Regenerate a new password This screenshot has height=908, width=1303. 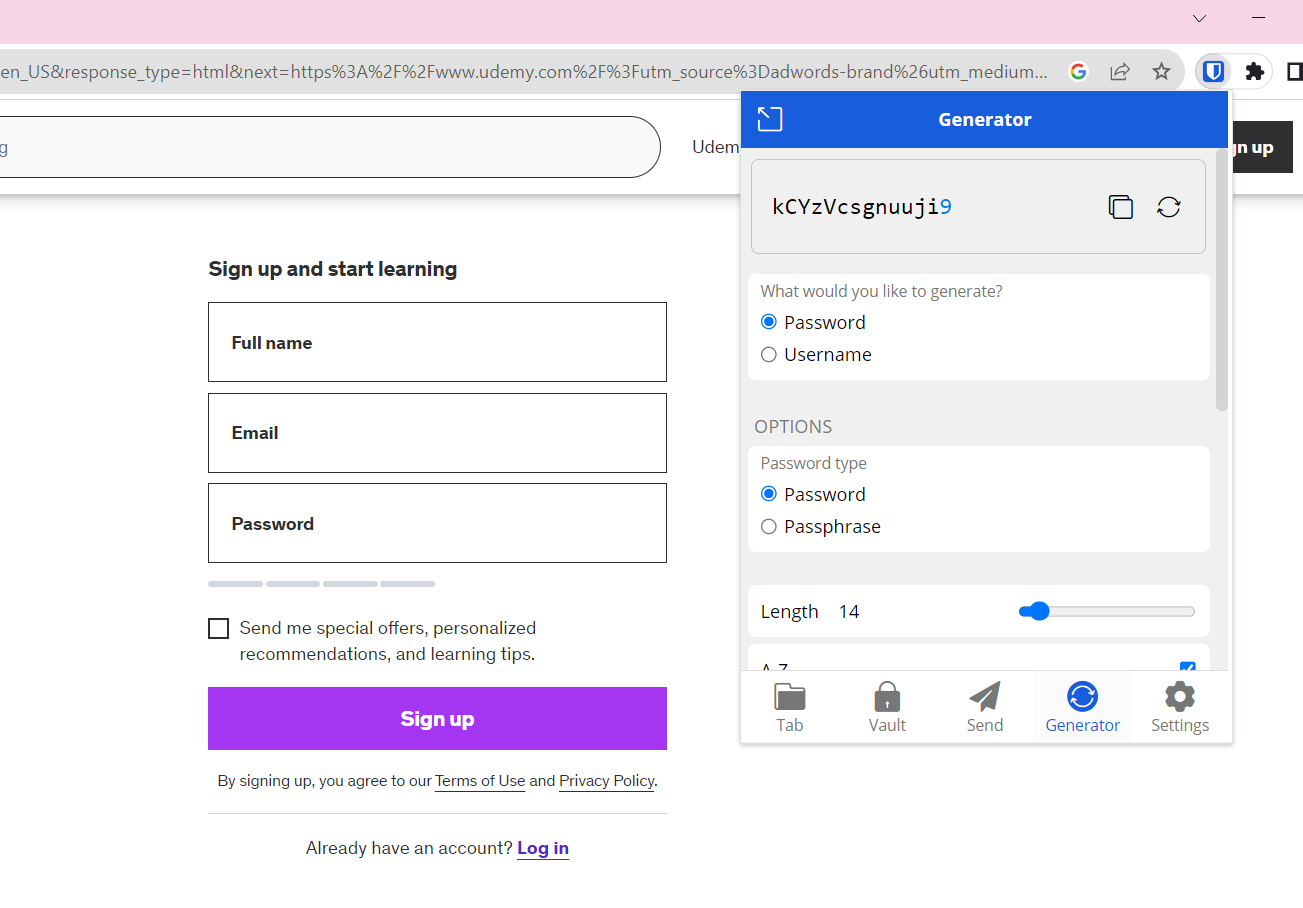pos(1168,207)
